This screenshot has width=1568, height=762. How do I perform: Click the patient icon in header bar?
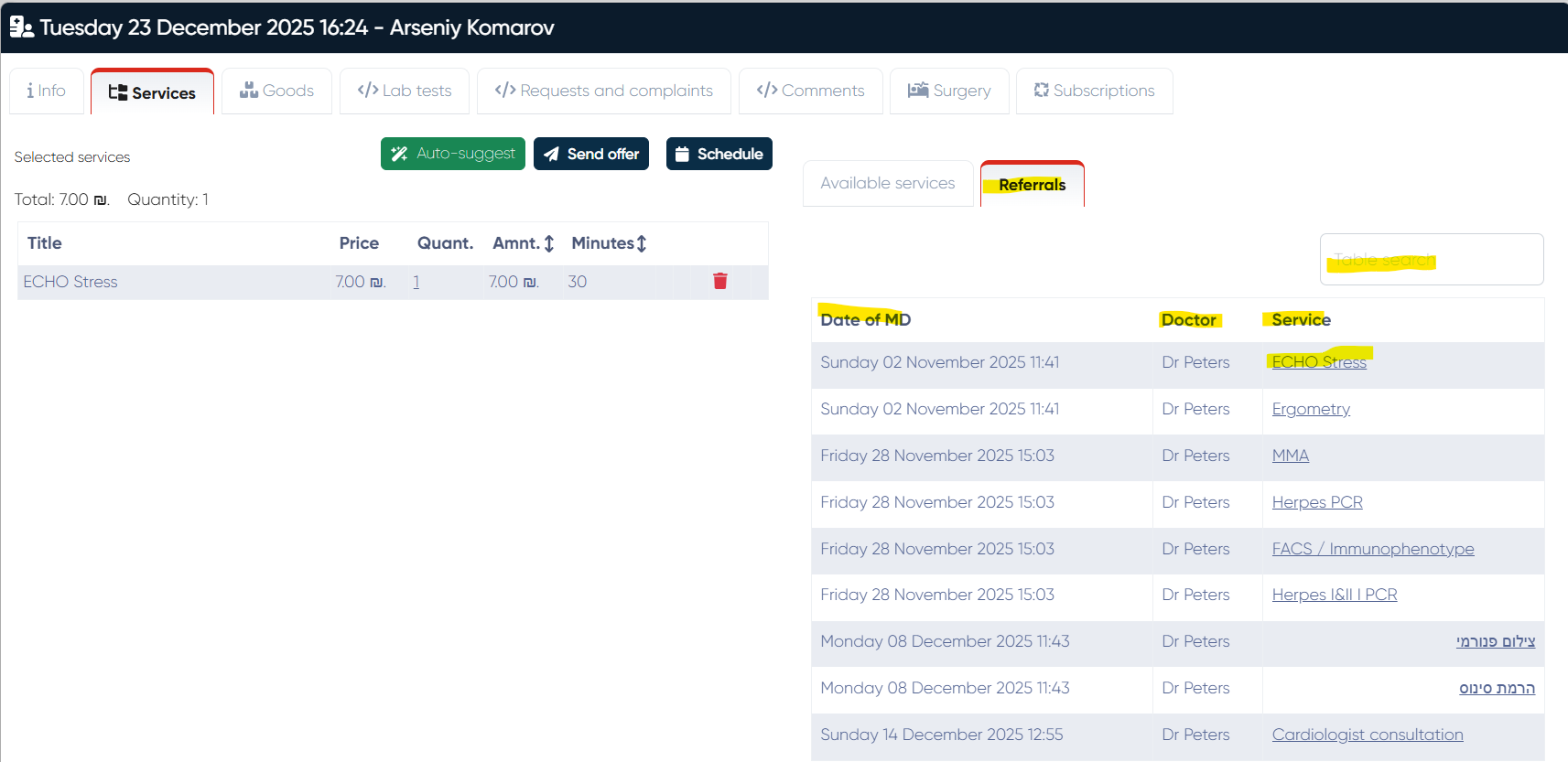tap(21, 27)
